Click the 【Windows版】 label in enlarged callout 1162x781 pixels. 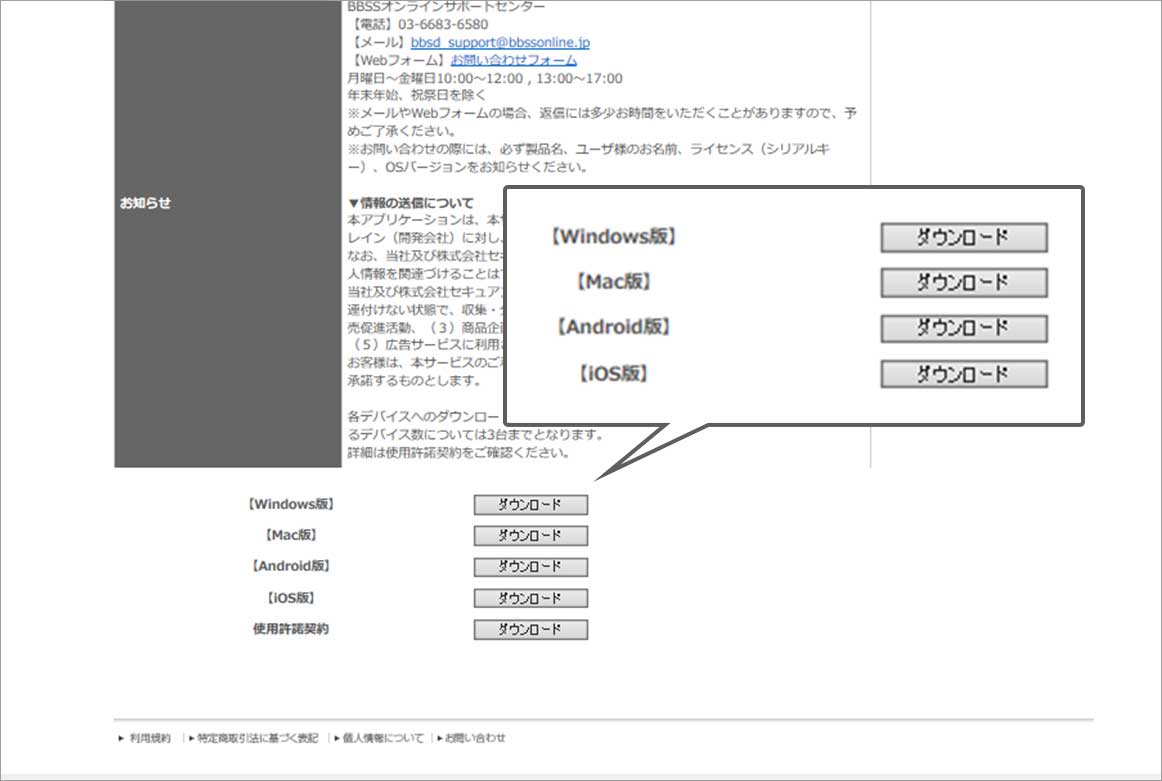(613, 237)
